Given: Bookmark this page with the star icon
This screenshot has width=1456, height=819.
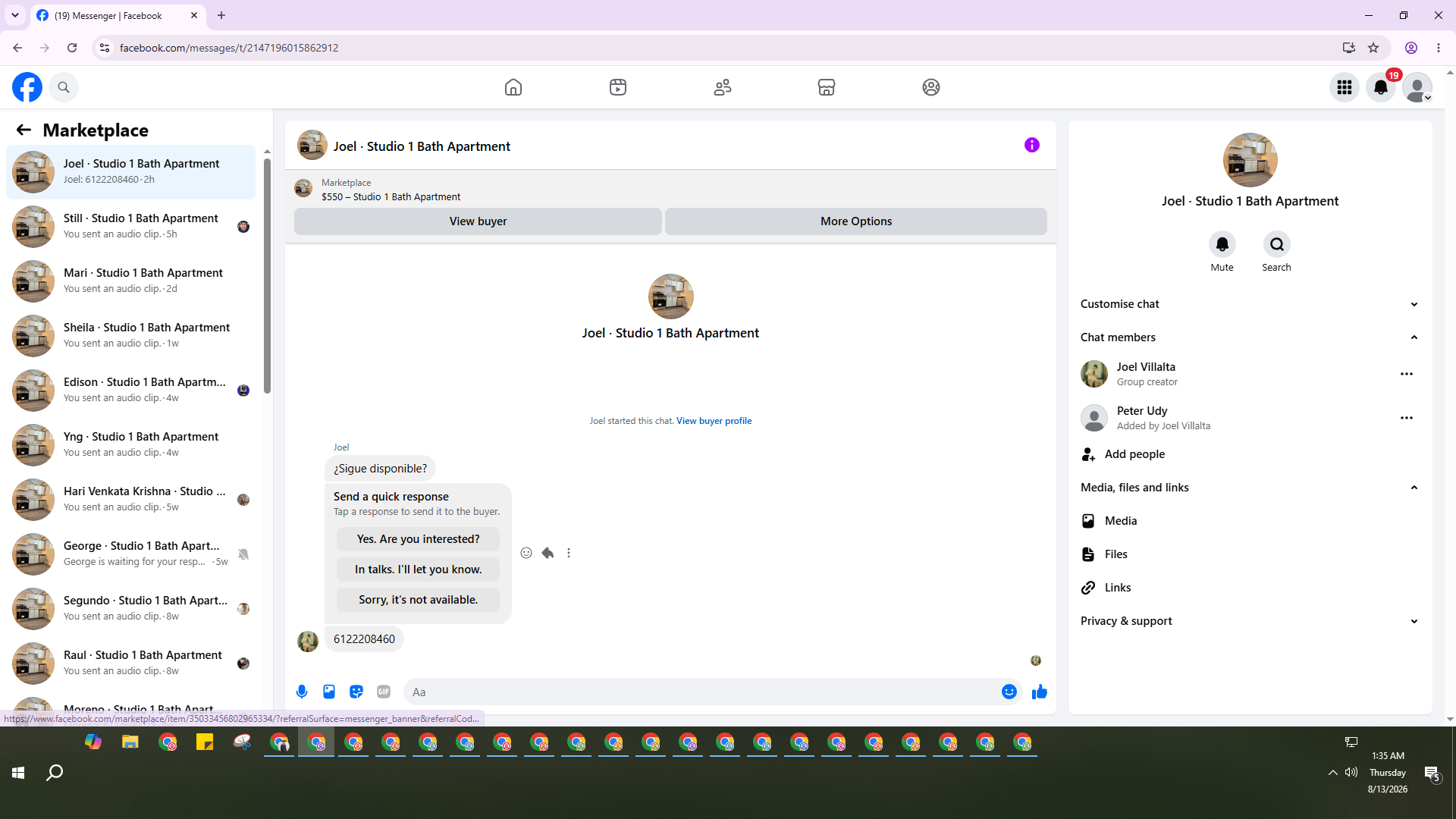Looking at the screenshot, I should [1373, 48].
